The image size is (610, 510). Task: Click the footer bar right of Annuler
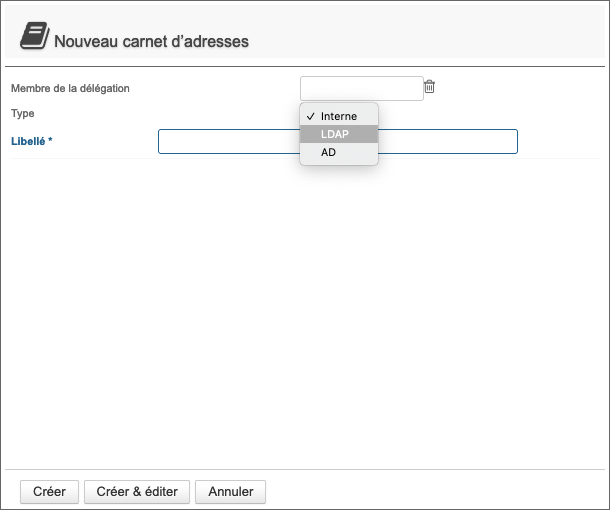pyautogui.click(x=430, y=491)
